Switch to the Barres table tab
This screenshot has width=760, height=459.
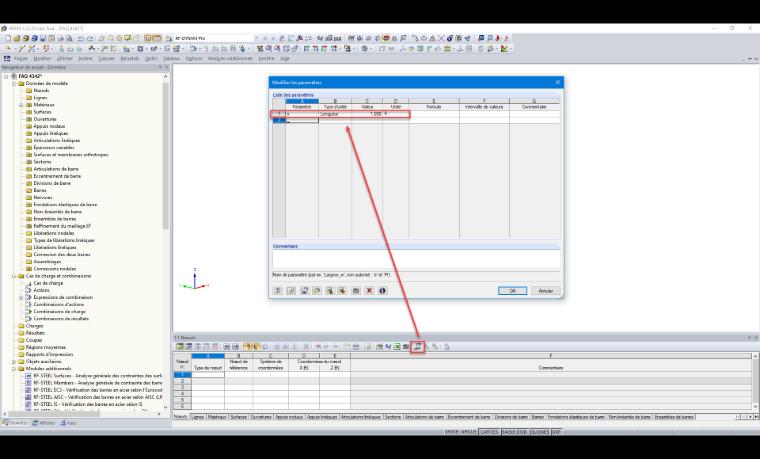[x=538, y=417]
